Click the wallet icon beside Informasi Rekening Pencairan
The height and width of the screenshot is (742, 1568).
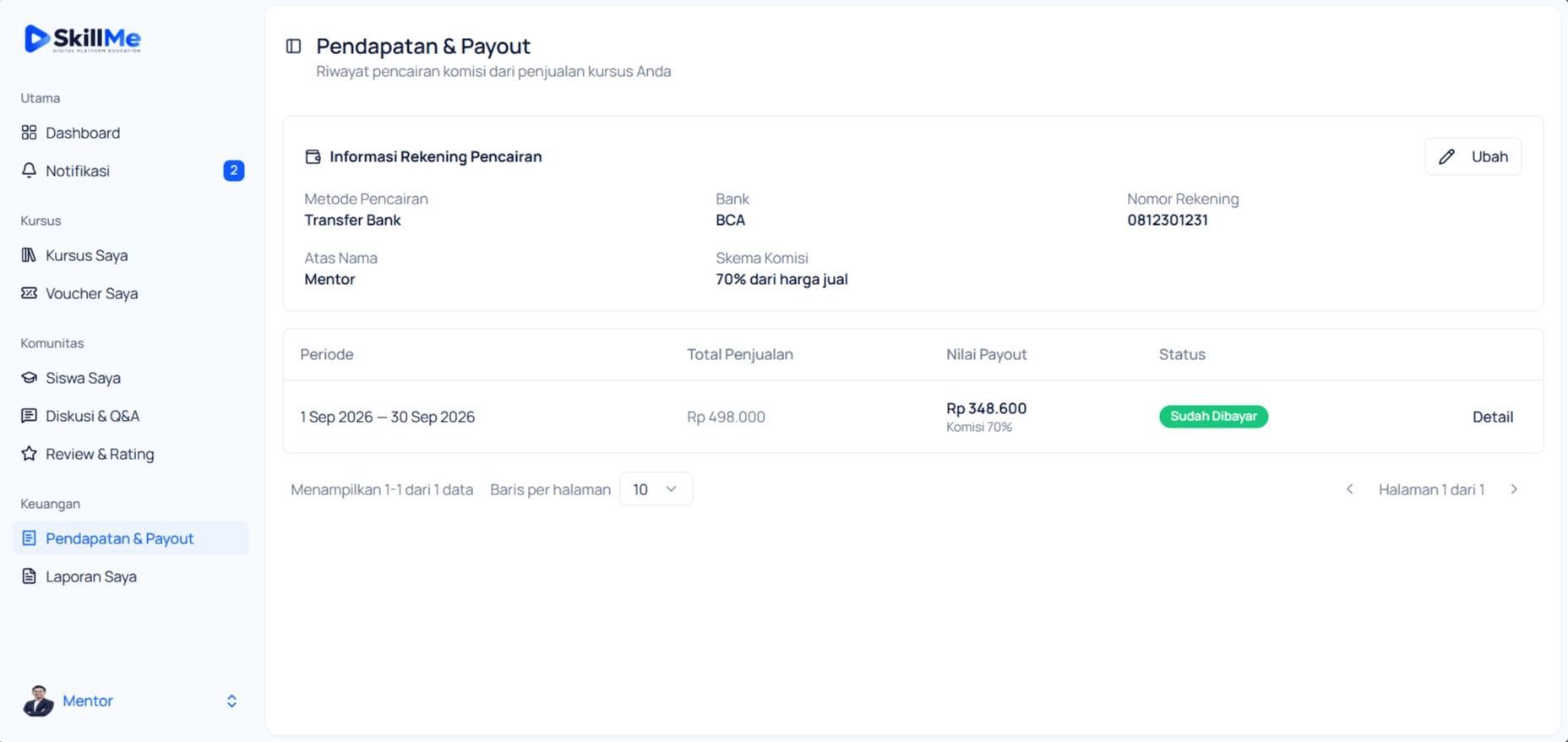pos(313,156)
